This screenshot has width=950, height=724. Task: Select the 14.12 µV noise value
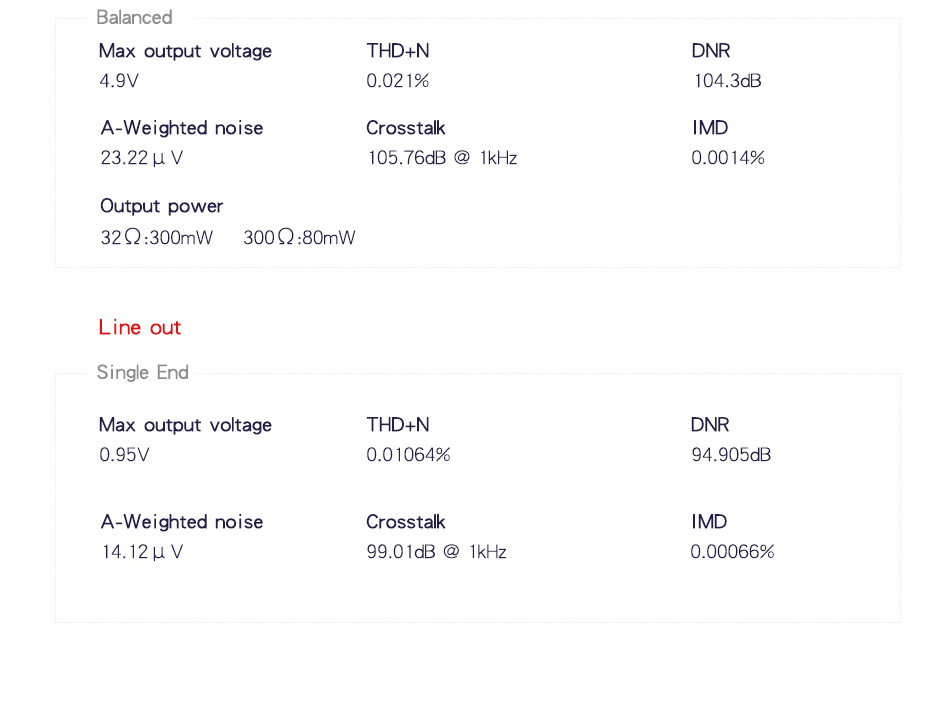(x=142, y=552)
